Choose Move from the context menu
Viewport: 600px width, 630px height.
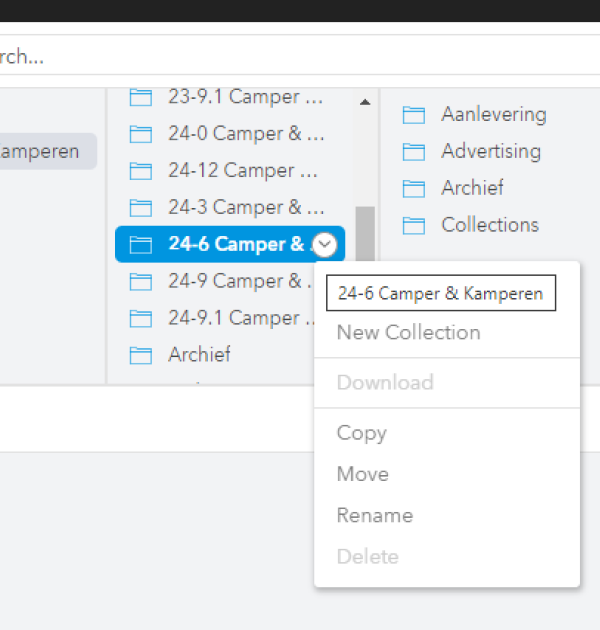click(363, 474)
